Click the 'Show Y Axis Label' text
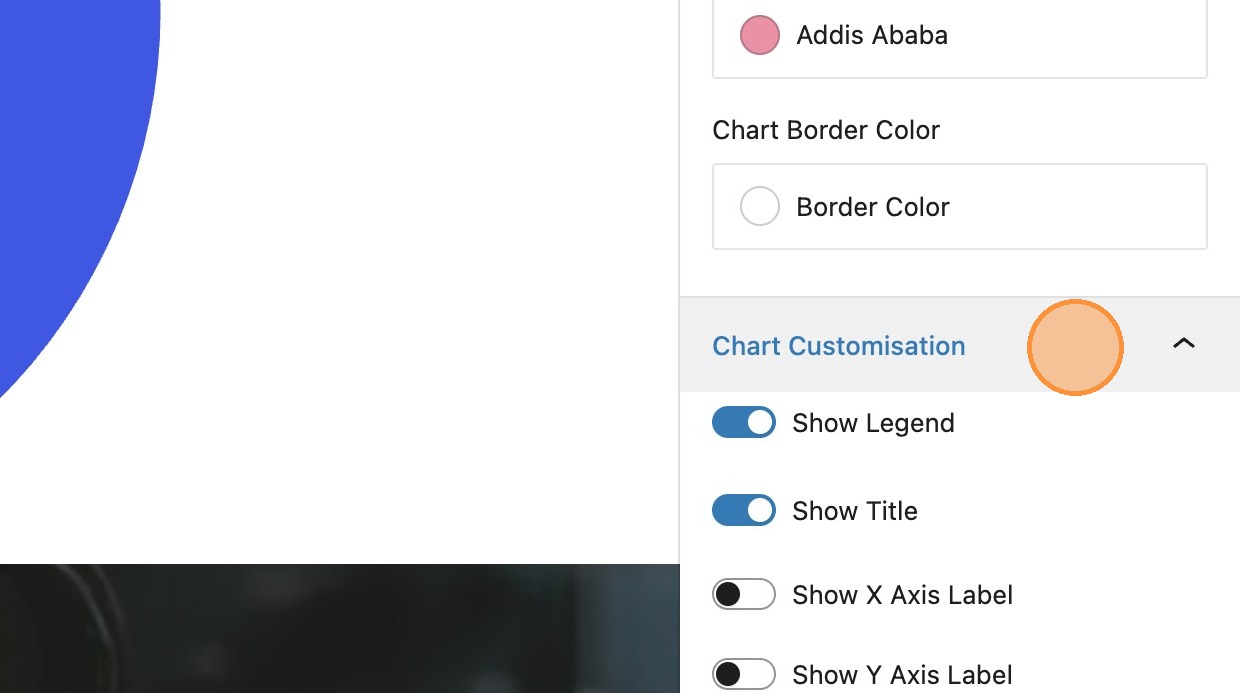 click(x=902, y=675)
